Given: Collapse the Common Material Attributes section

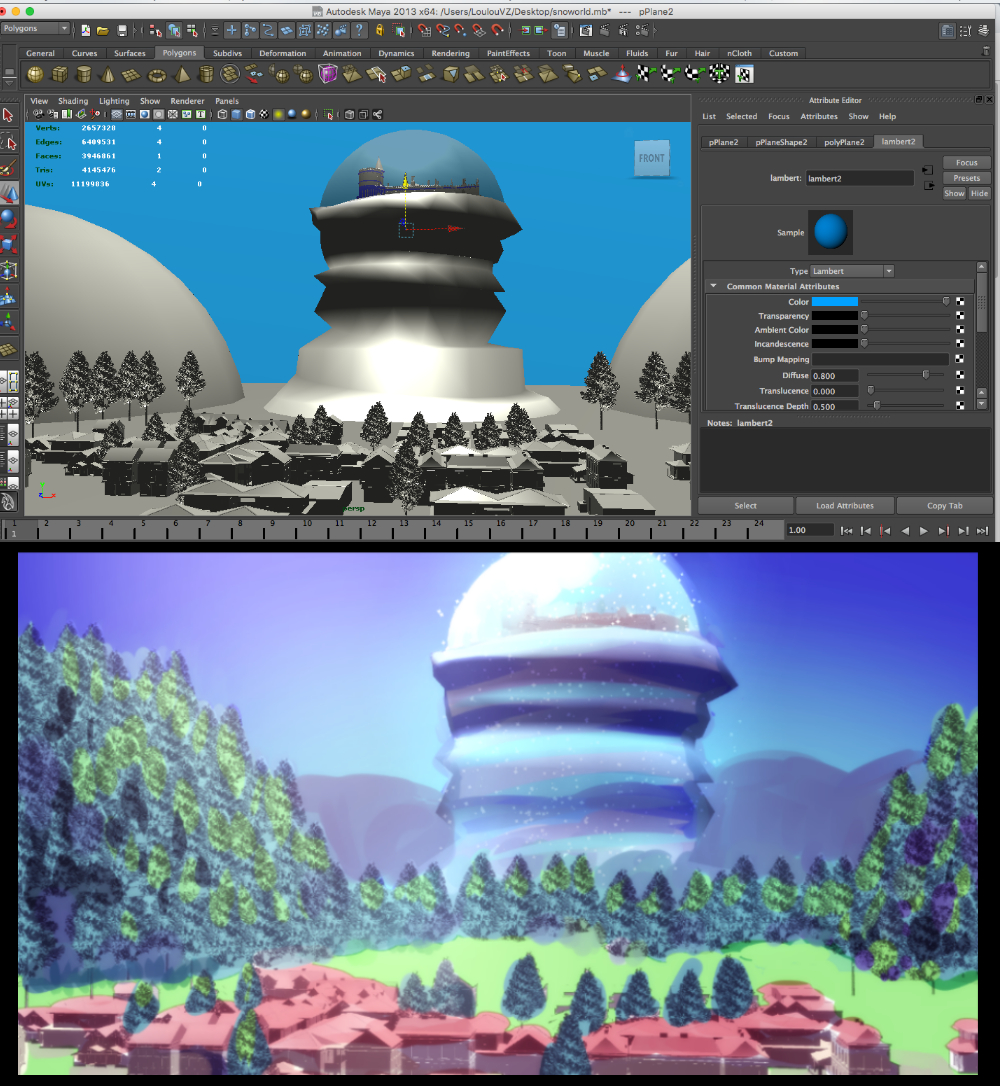Looking at the screenshot, I should point(713,286).
